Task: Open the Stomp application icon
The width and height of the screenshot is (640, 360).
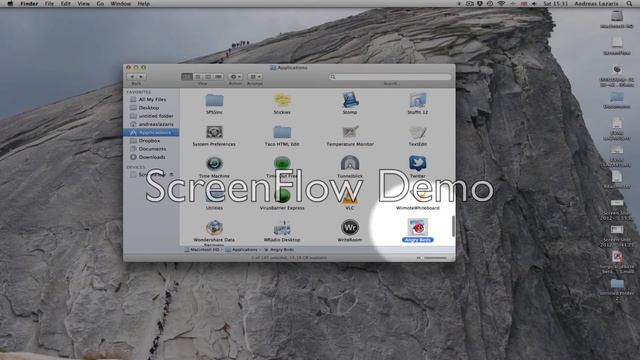Action: (x=350, y=100)
